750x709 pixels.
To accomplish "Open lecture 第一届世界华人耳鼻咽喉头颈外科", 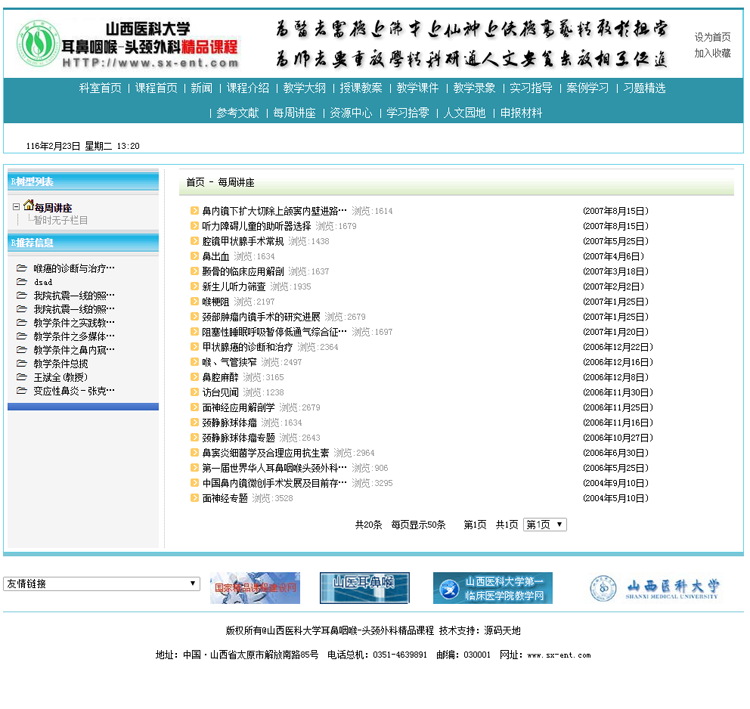I will [274, 468].
